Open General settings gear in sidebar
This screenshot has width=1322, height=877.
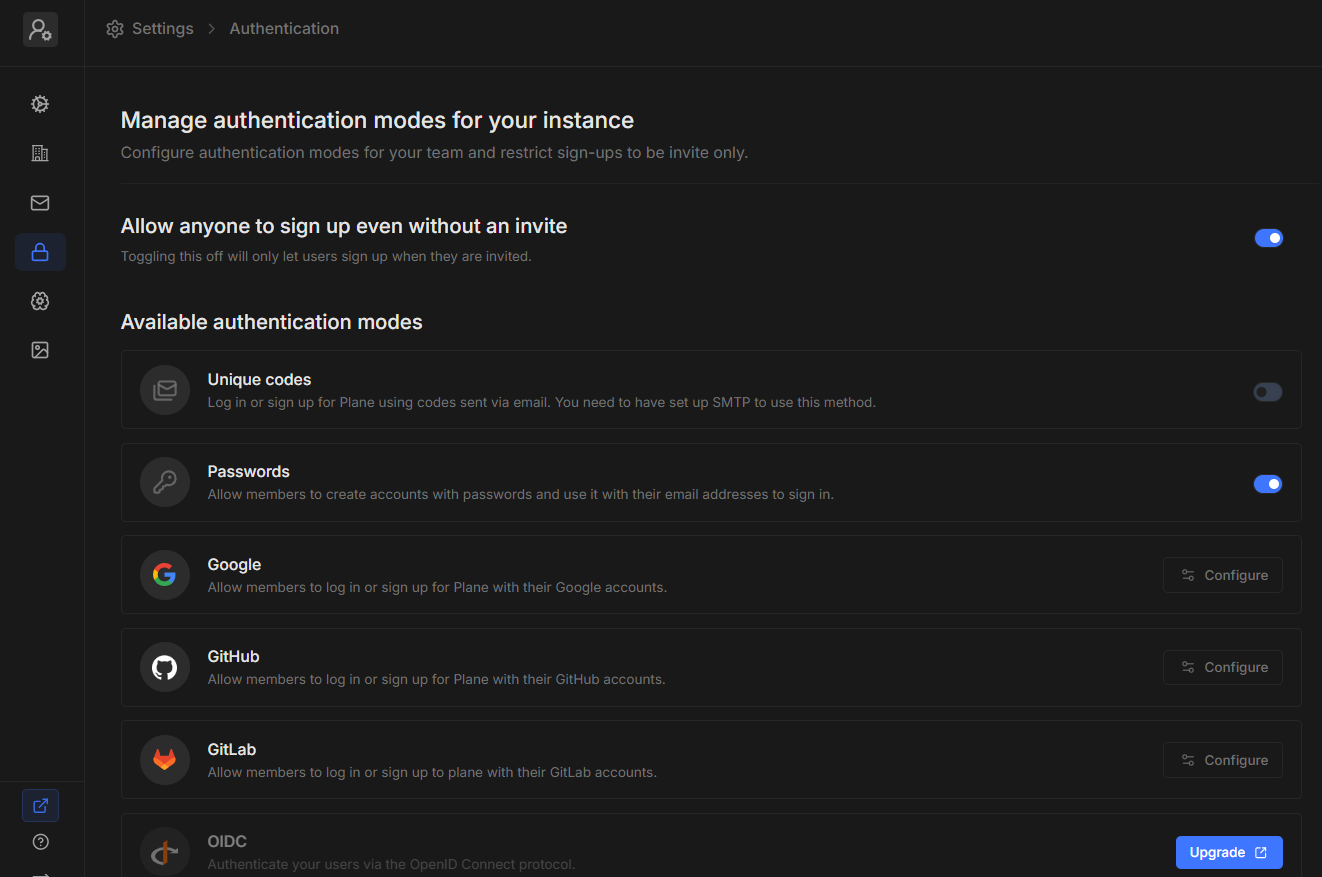(x=40, y=104)
